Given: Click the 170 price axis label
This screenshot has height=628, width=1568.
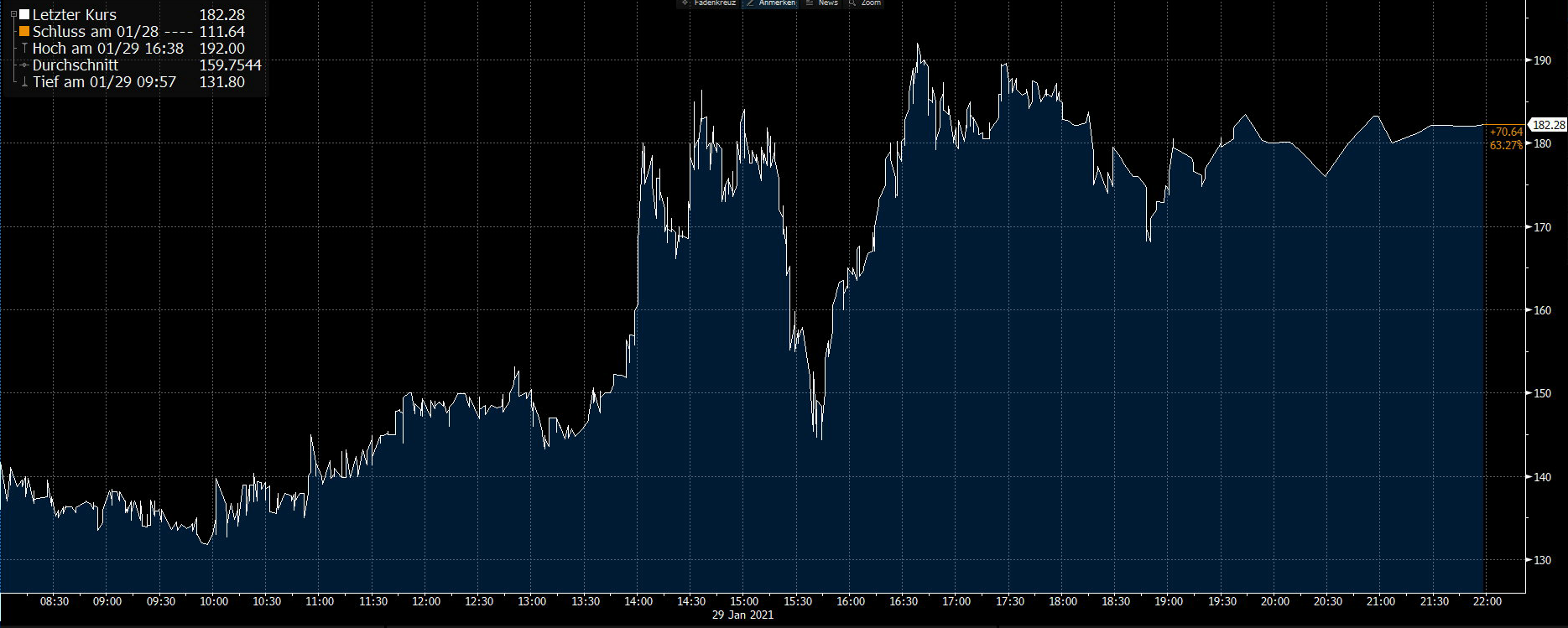Looking at the screenshot, I should coord(1542,227).
